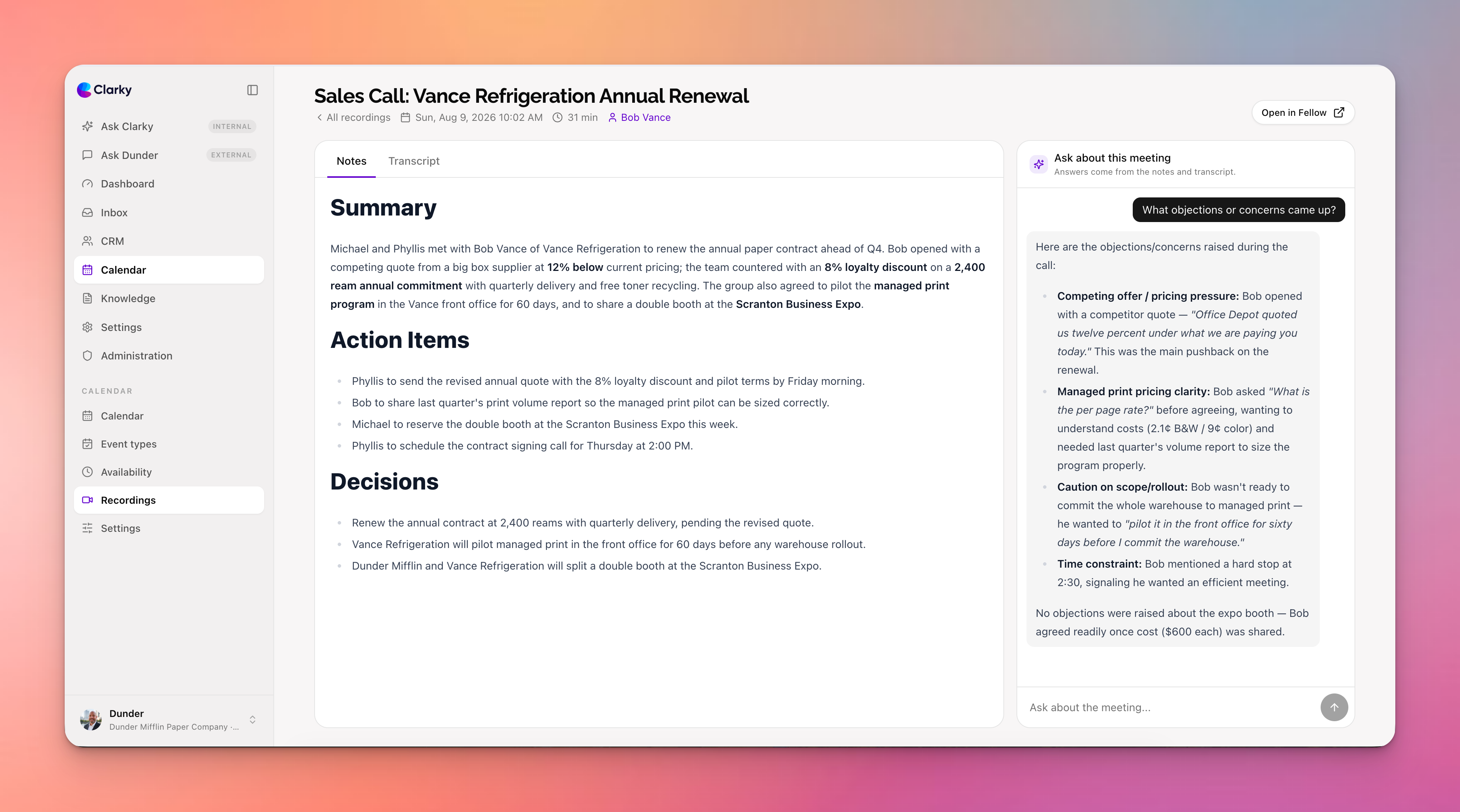Screen dimensions: 1460x812
Task: Click the Decisions heading
Action: tap(384, 482)
